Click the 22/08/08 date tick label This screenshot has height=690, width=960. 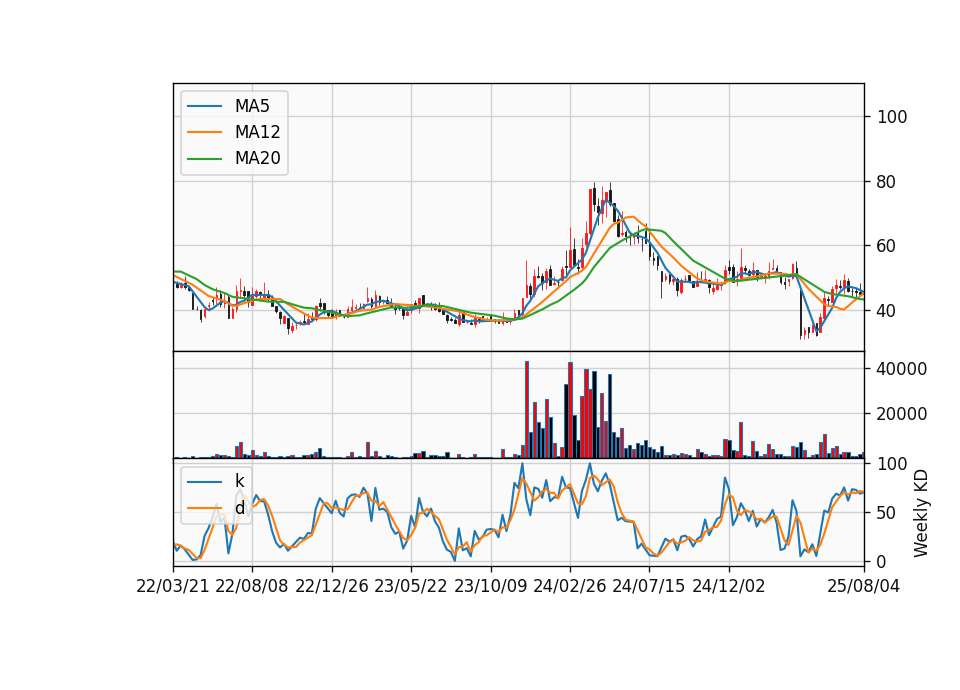pyautogui.click(x=252, y=586)
